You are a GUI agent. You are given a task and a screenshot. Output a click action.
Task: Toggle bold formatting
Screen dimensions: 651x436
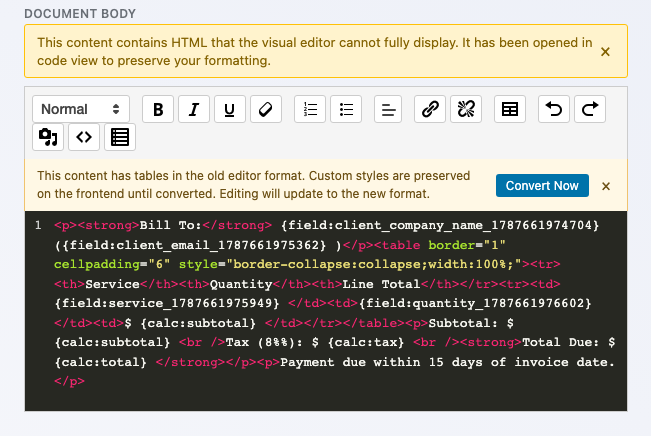(x=158, y=109)
